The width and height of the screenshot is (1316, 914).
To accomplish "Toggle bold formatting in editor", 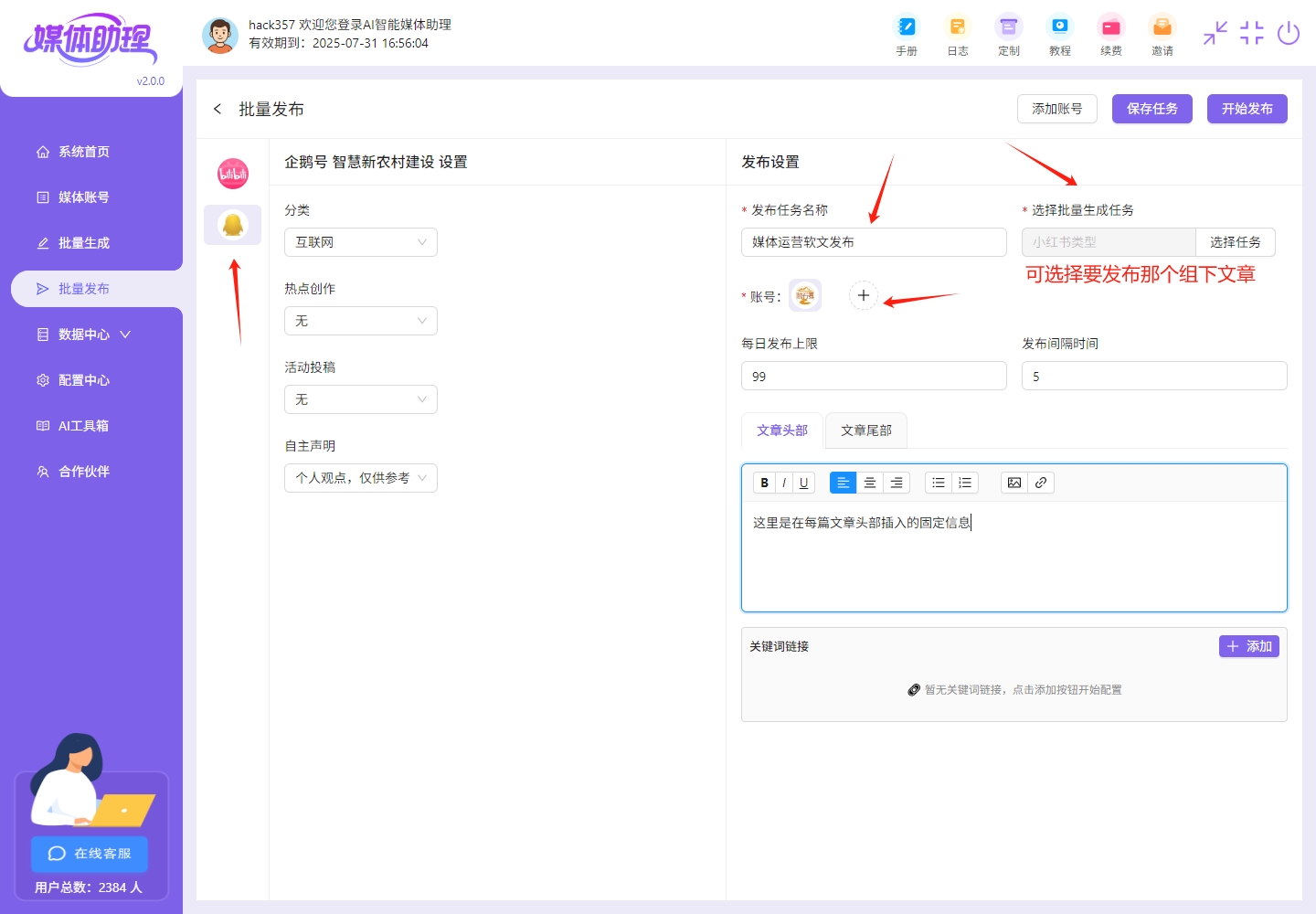I will click(765, 483).
